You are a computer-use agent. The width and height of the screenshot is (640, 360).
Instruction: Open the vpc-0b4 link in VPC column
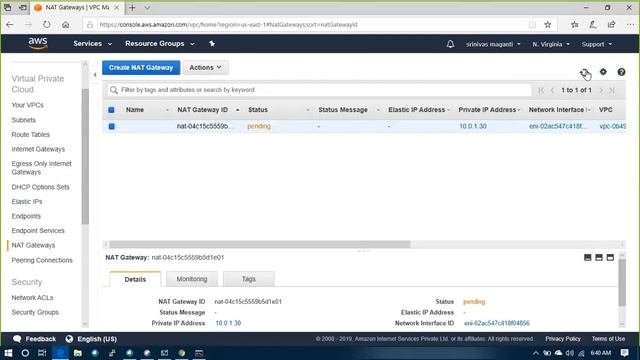[612, 127]
